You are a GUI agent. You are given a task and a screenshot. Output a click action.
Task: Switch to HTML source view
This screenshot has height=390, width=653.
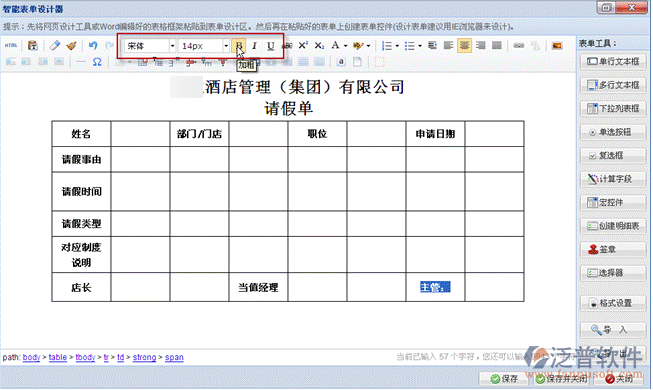pyautogui.click(x=11, y=45)
